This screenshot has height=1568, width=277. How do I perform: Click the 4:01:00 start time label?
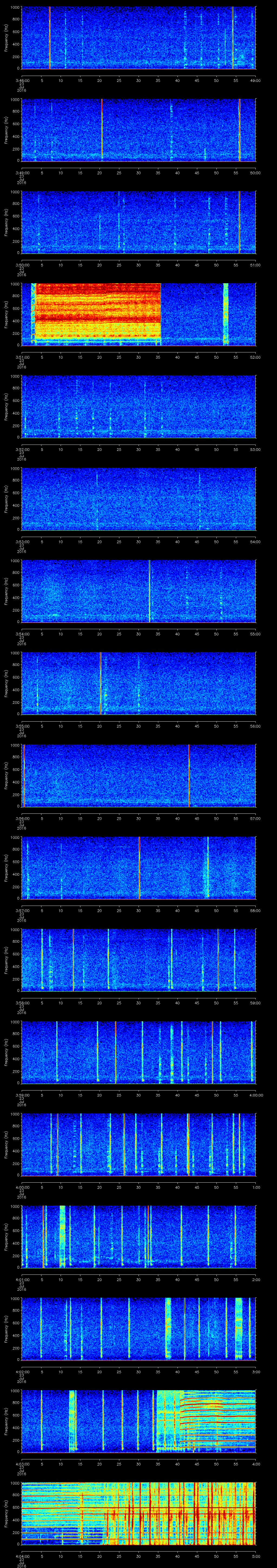[x=22, y=1279]
